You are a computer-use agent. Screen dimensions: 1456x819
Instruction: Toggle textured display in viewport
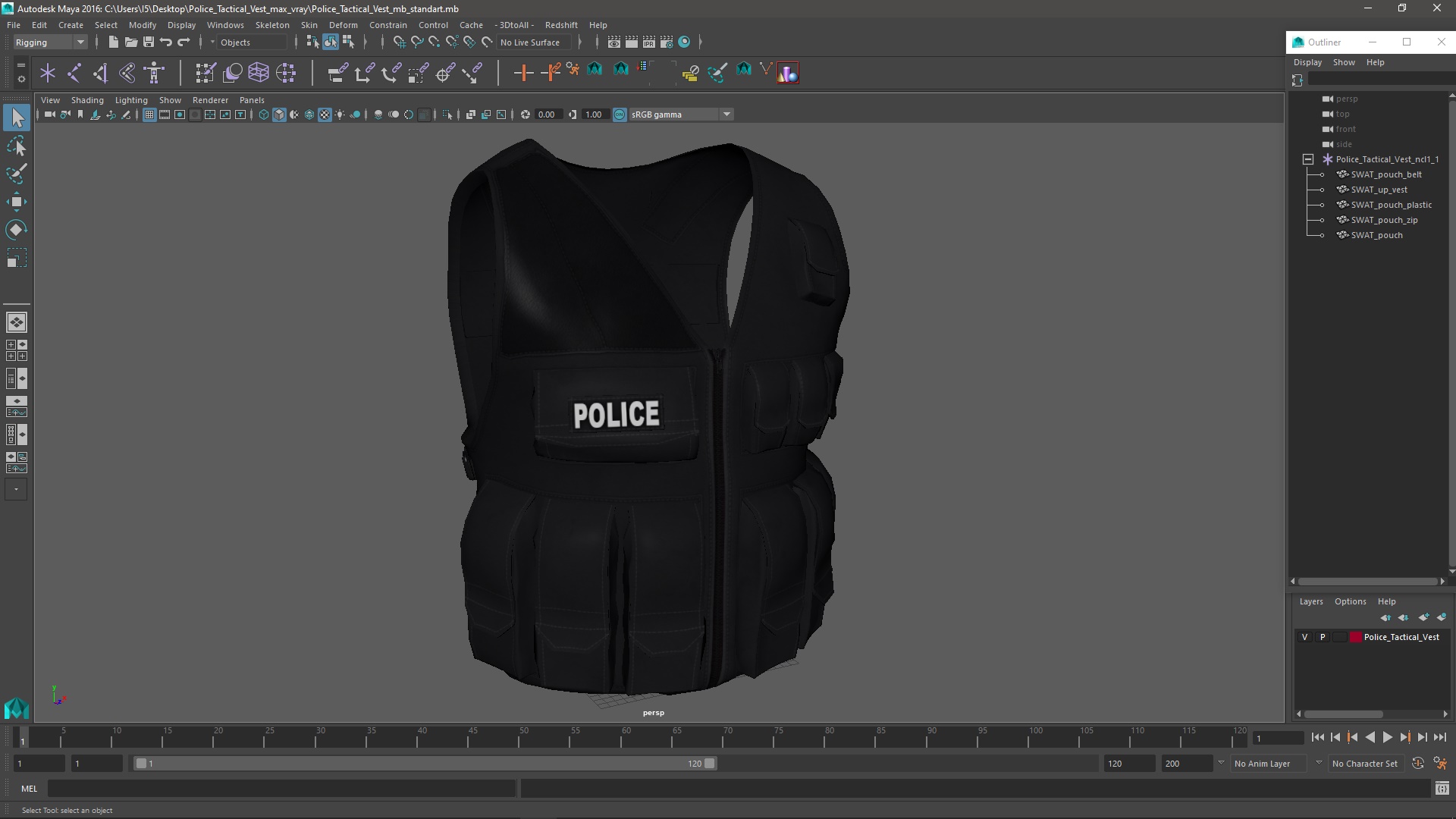325,115
